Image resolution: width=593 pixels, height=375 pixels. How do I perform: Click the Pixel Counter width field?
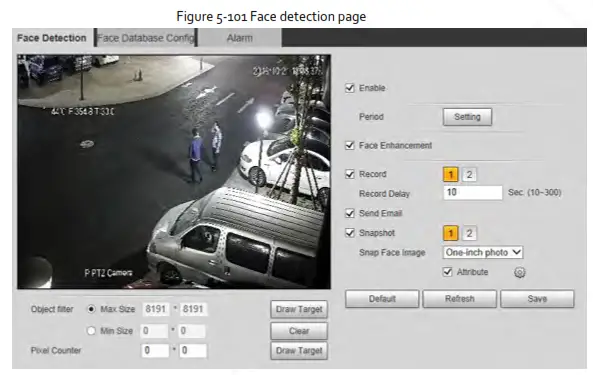[155, 351]
